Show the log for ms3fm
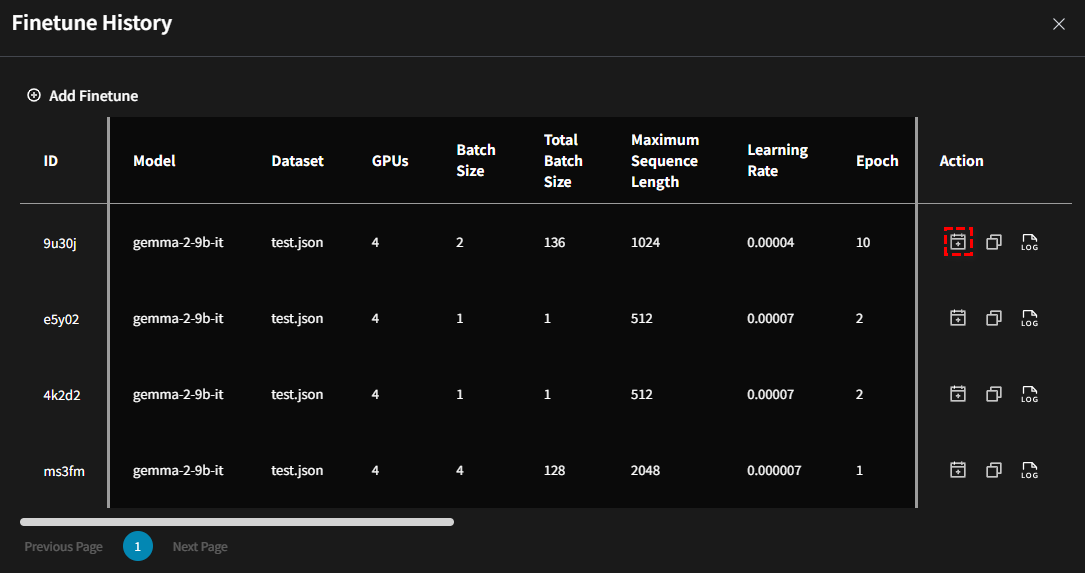1085x573 pixels. (x=1029, y=470)
